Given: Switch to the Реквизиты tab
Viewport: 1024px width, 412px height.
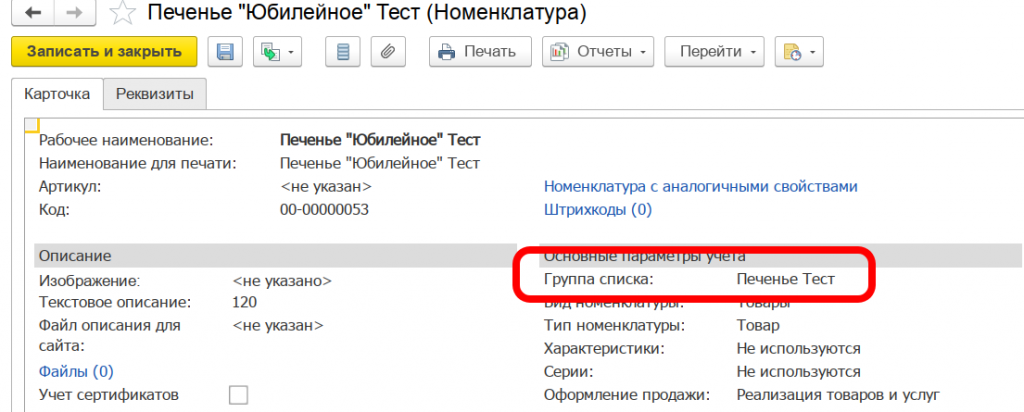Looking at the screenshot, I should point(154,94).
